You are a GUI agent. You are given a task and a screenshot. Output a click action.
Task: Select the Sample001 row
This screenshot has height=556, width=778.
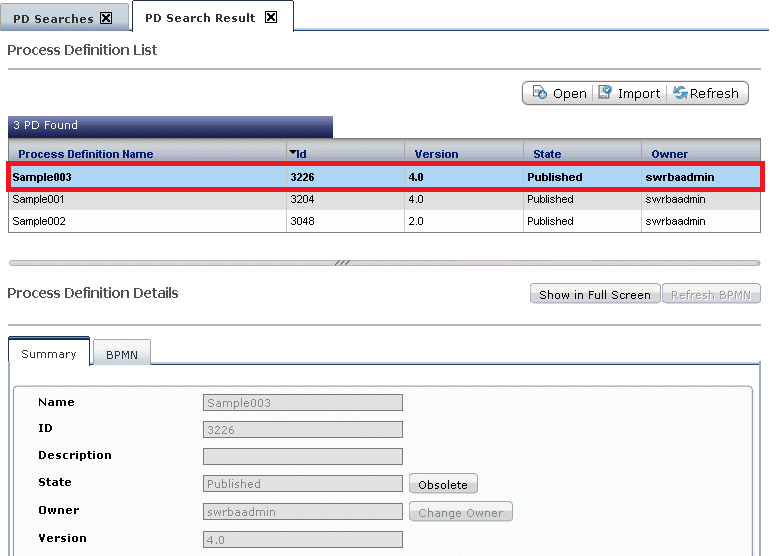point(384,199)
